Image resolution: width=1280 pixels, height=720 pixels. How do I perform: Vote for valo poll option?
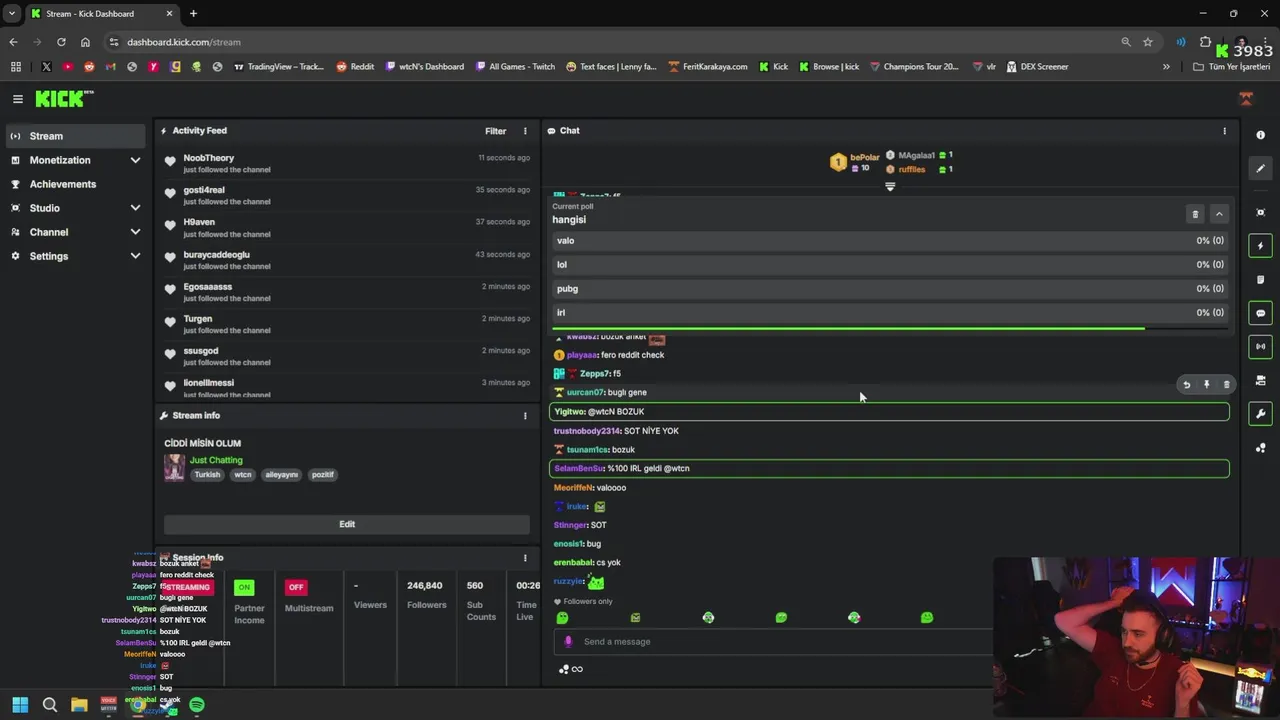tap(890, 241)
